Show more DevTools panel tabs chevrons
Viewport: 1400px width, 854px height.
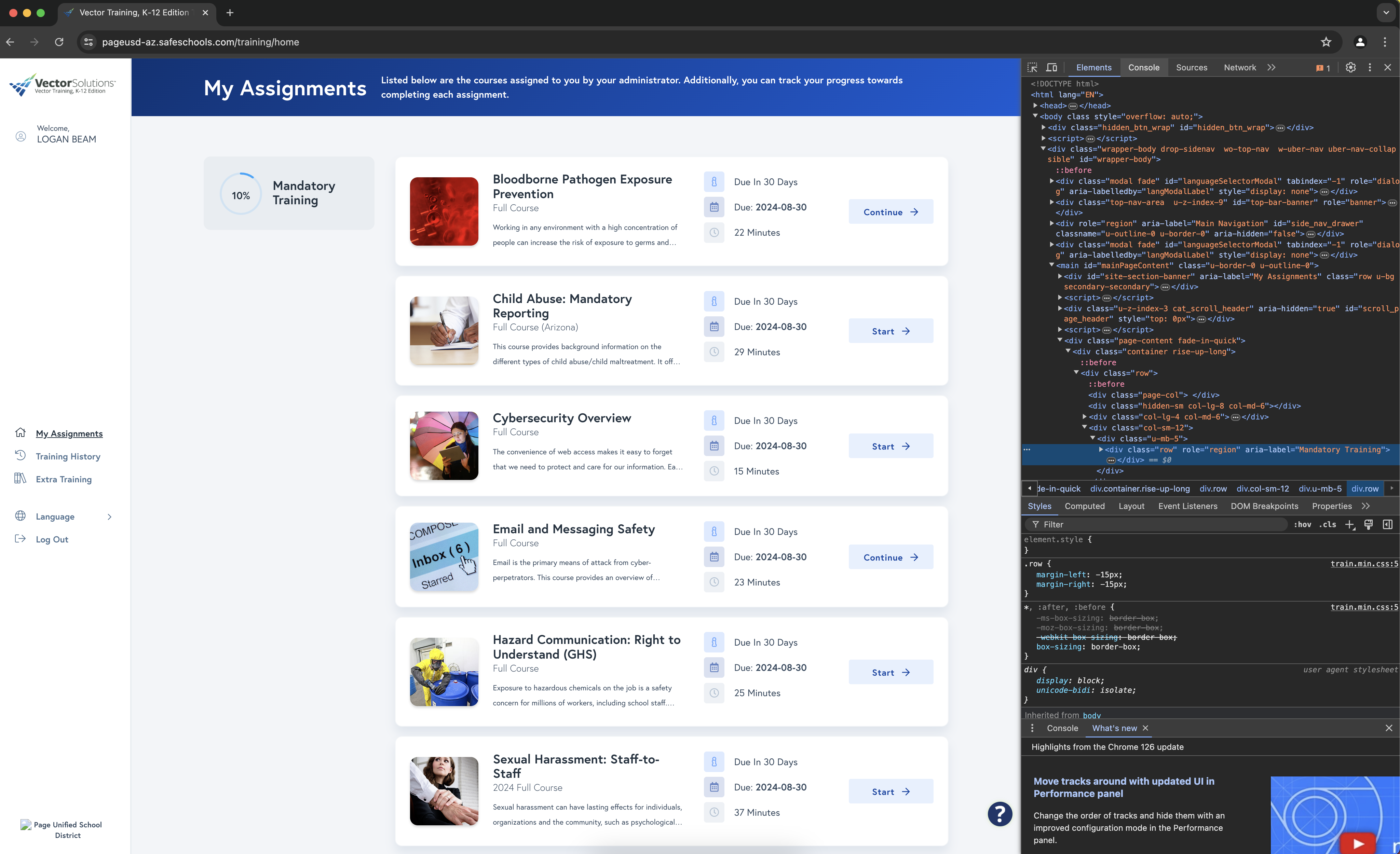click(x=1271, y=68)
